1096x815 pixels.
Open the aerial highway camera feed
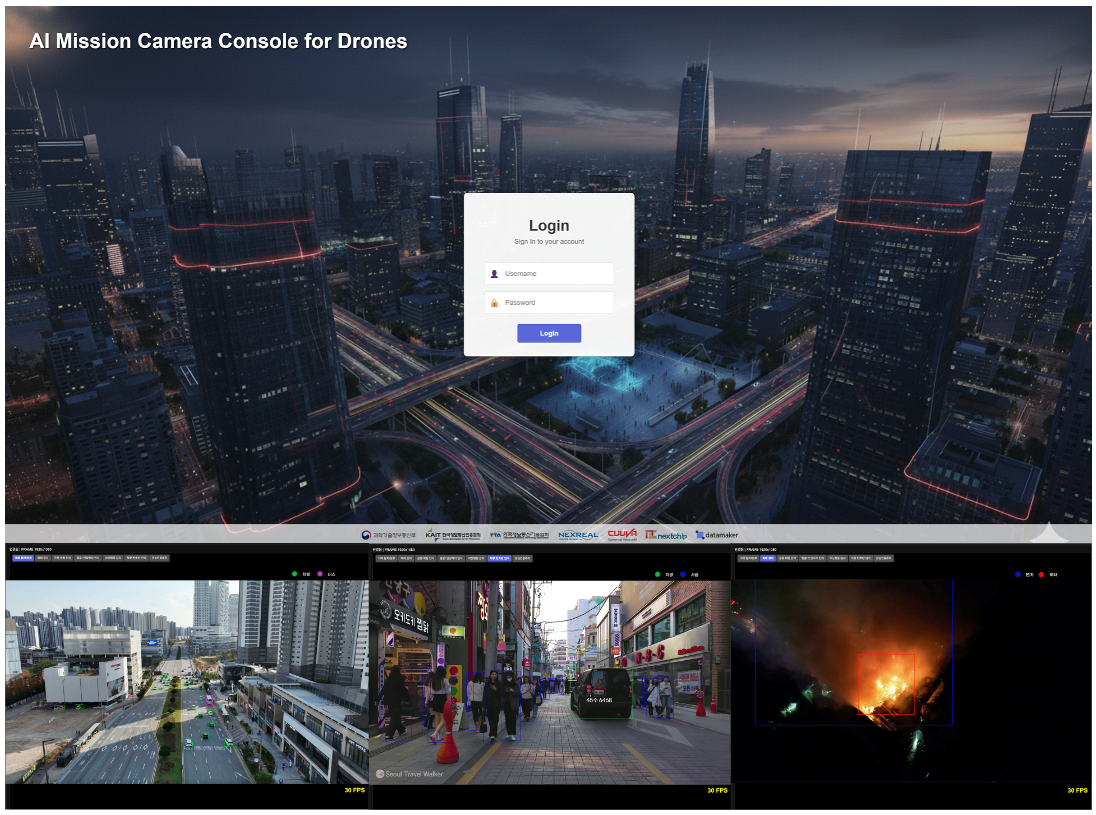click(186, 682)
